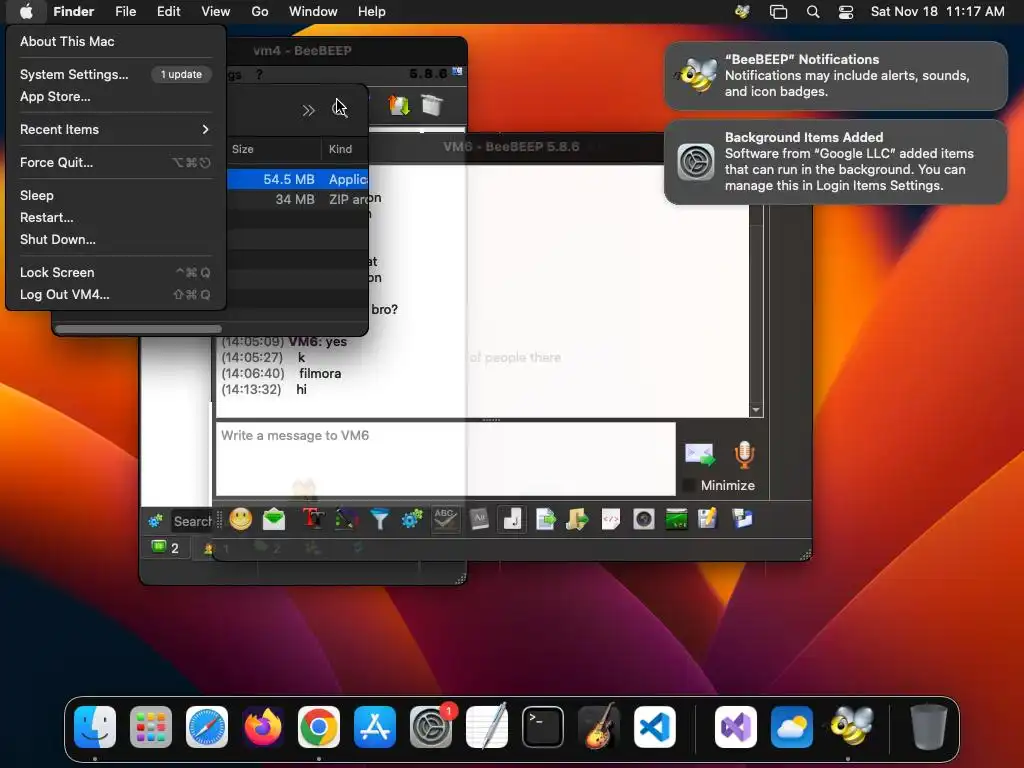The image size is (1024, 768).
Task: Click the chat scroll down arrow
Action: point(756,410)
